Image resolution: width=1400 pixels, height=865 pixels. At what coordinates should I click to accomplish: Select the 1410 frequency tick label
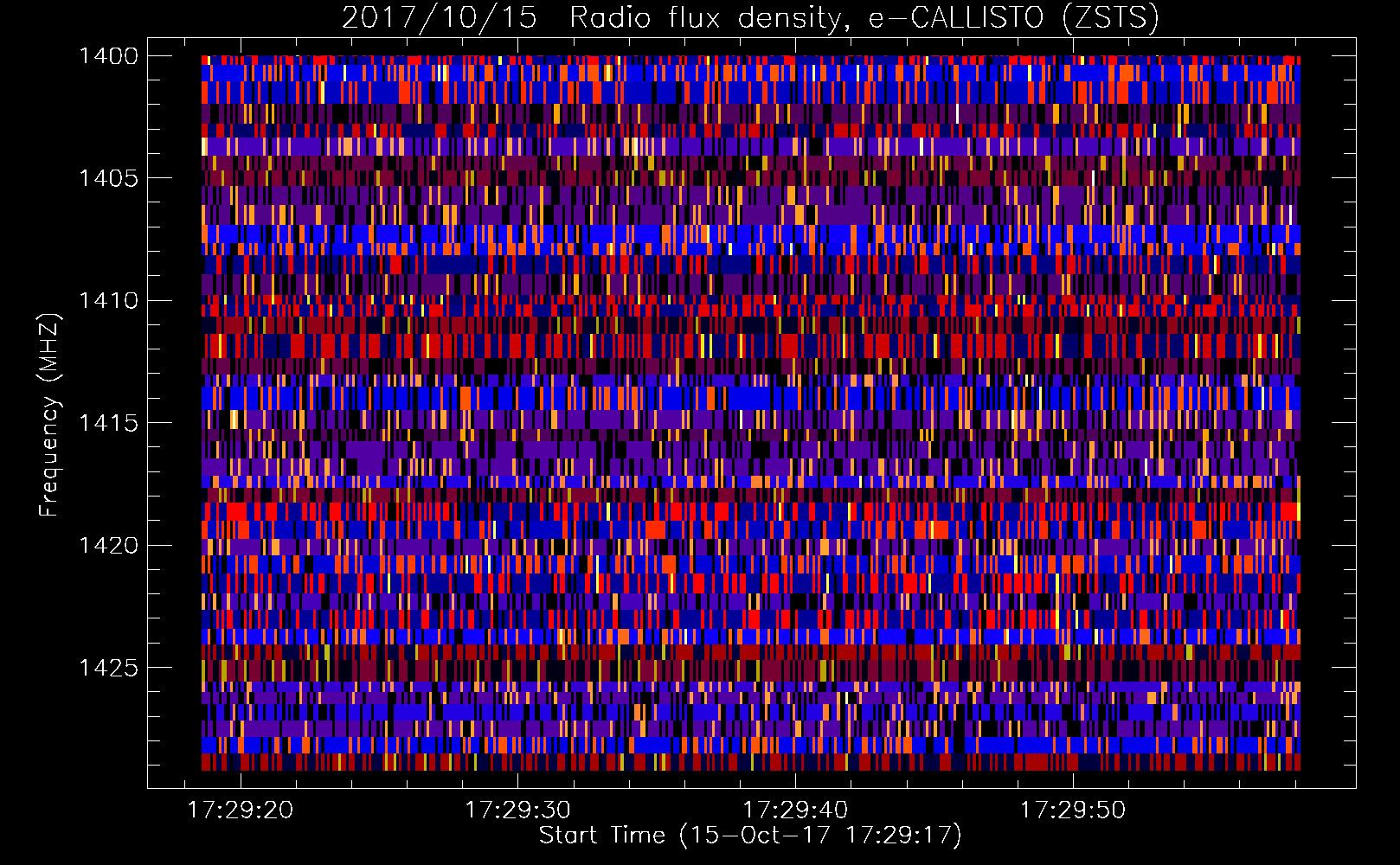[x=108, y=301]
